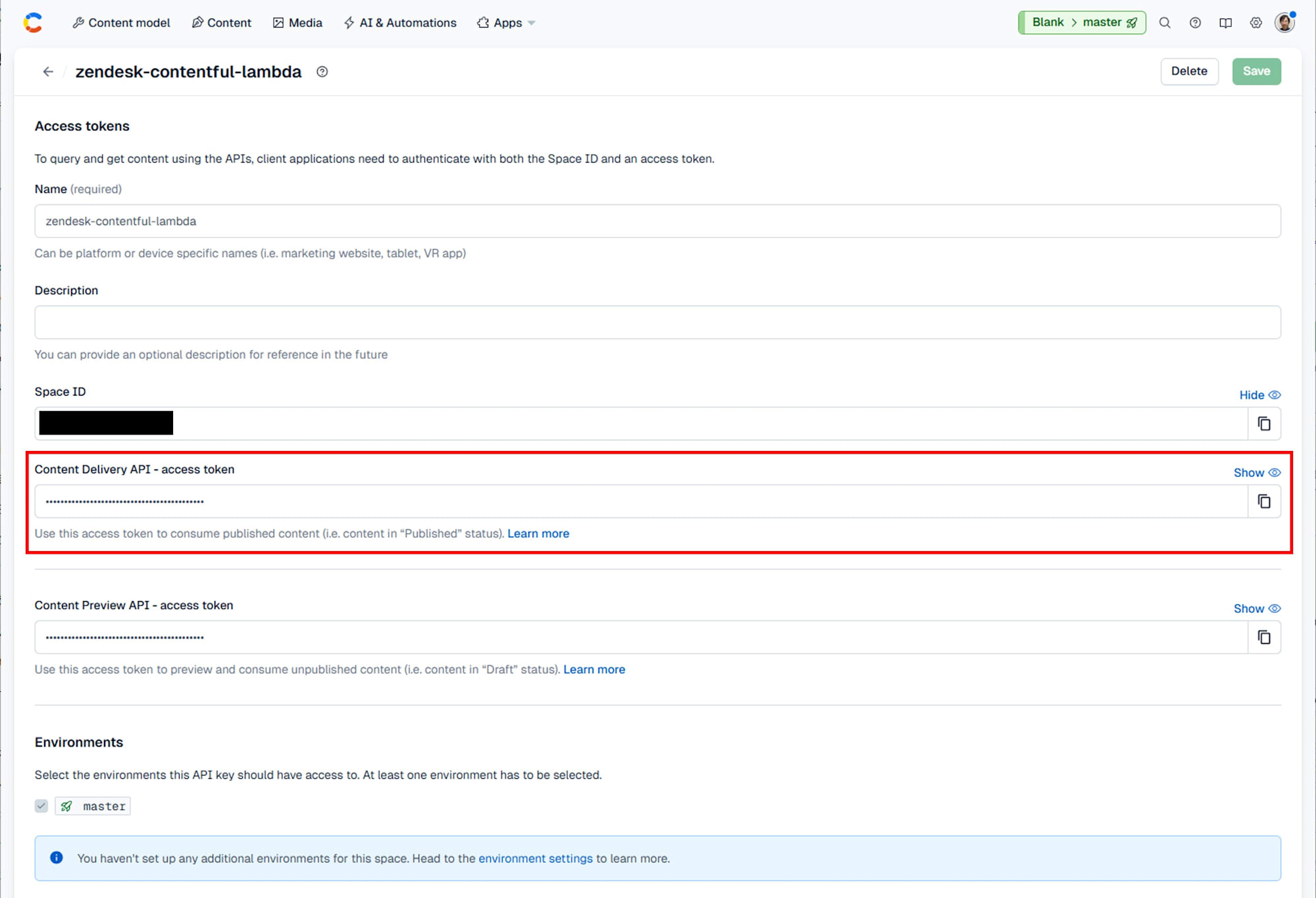This screenshot has height=898, width=1316.
Task: Open the docs book icon
Action: pos(1225,22)
